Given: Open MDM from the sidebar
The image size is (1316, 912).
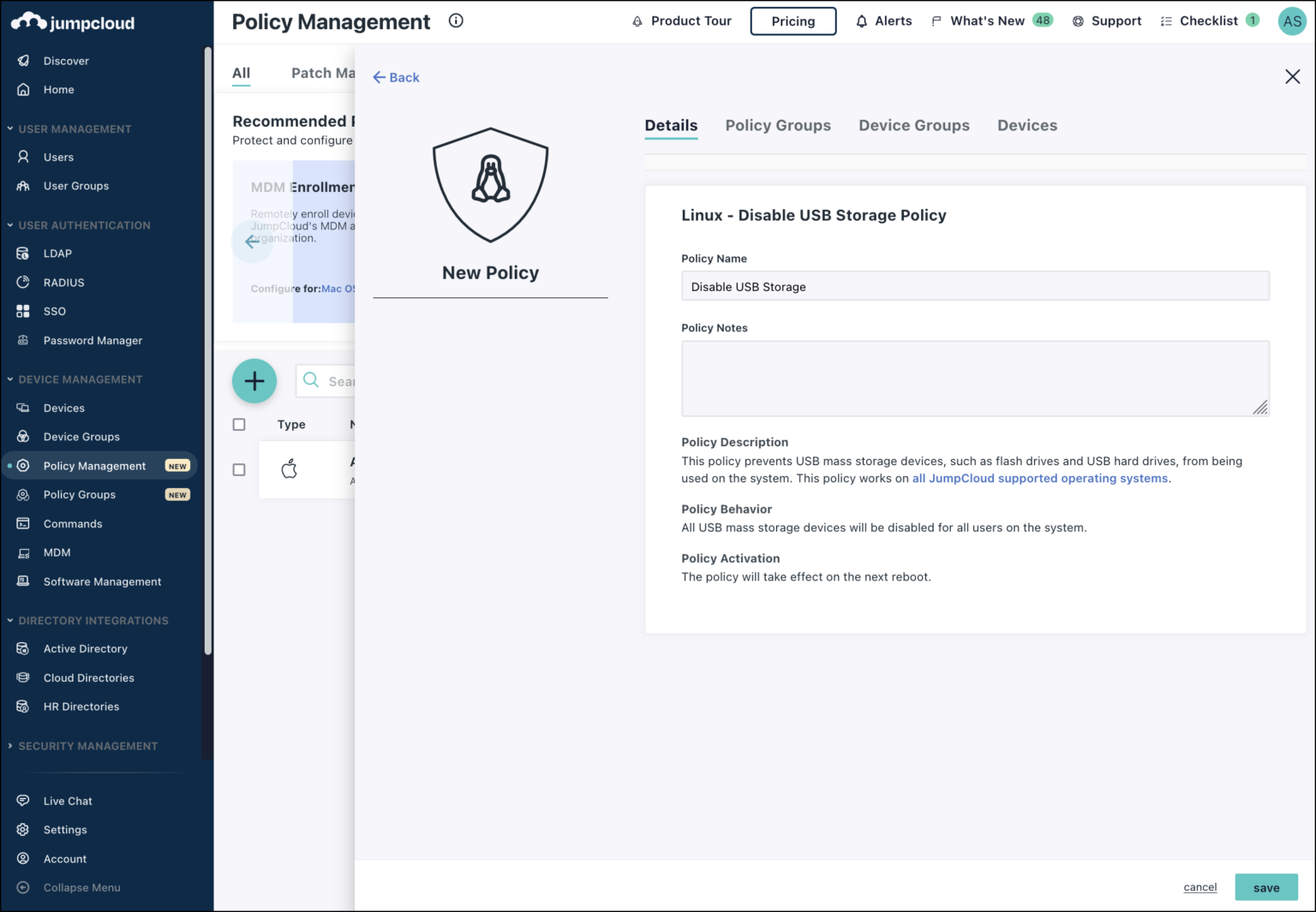Looking at the screenshot, I should pos(57,552).
